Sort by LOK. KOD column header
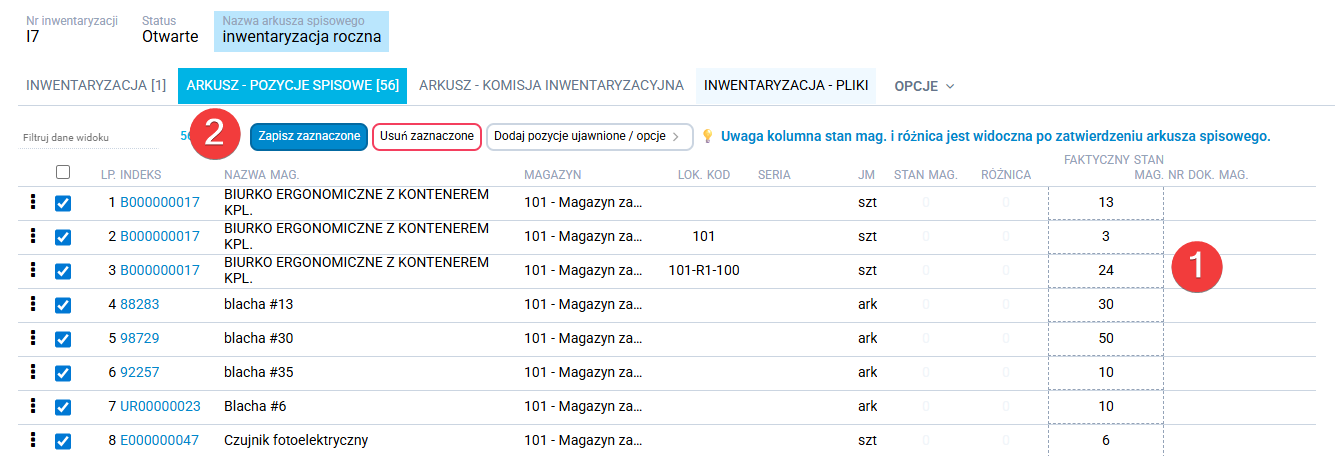 704,175
